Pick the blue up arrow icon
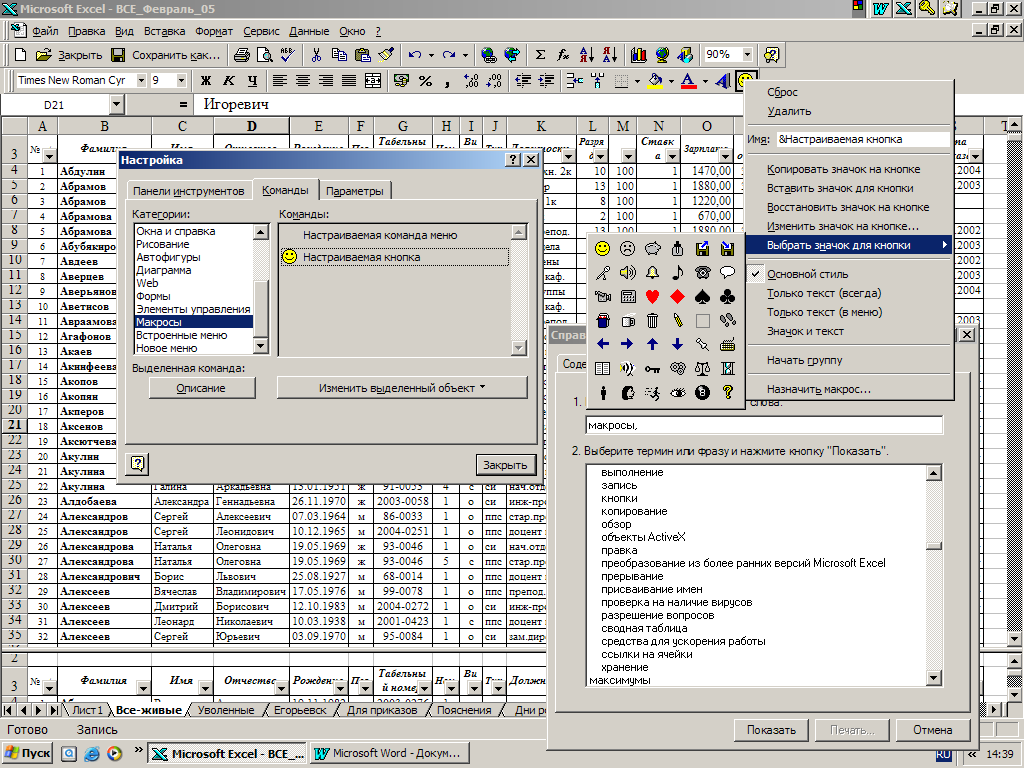Screen dimensions: 1024x768 652,344
